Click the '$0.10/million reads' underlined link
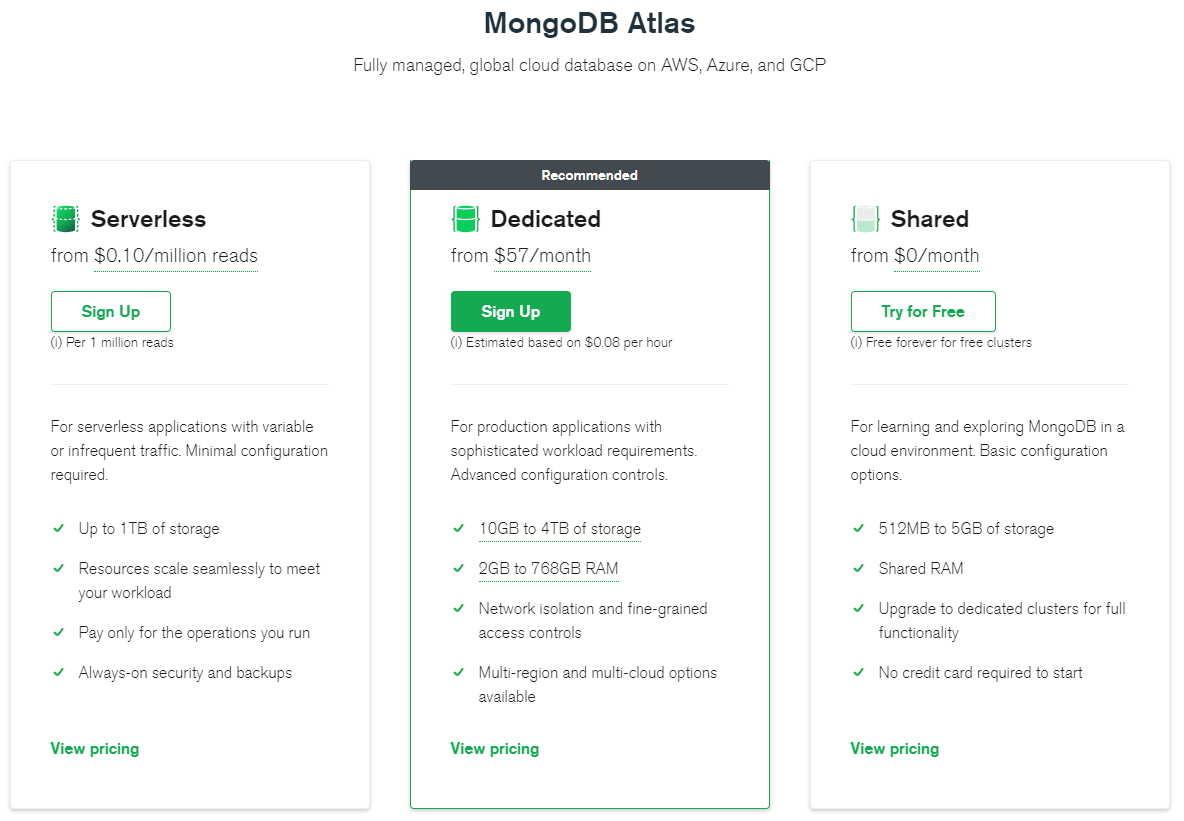Screen dimensions: 1184x821 (x=175, y=255)
